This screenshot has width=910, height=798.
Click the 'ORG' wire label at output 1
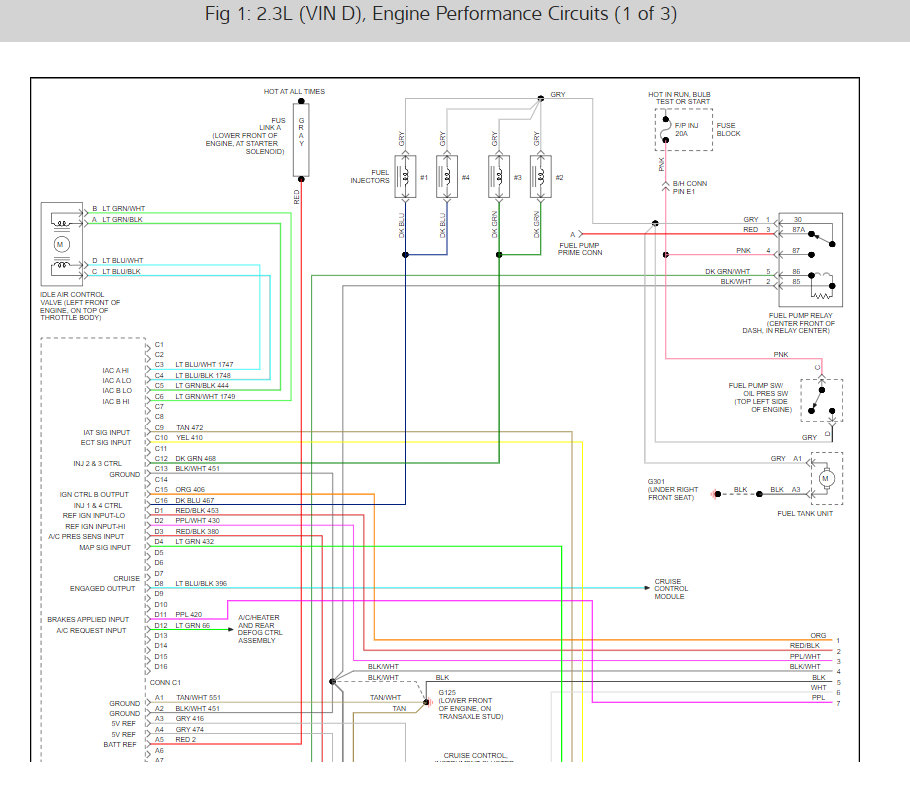point(818,635)
